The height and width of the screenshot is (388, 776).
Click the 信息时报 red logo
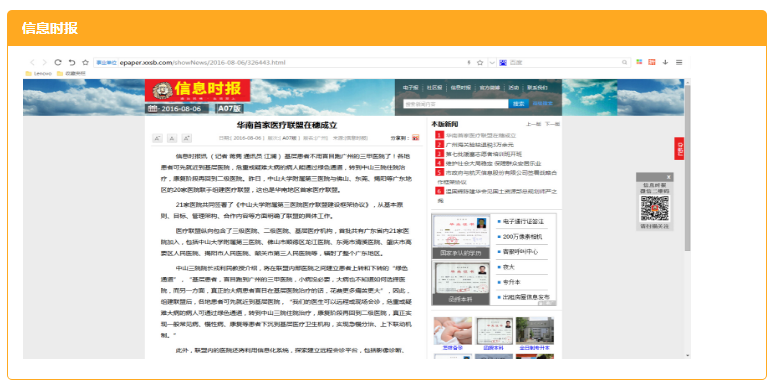pyautogui.click(x=197, y=90)
